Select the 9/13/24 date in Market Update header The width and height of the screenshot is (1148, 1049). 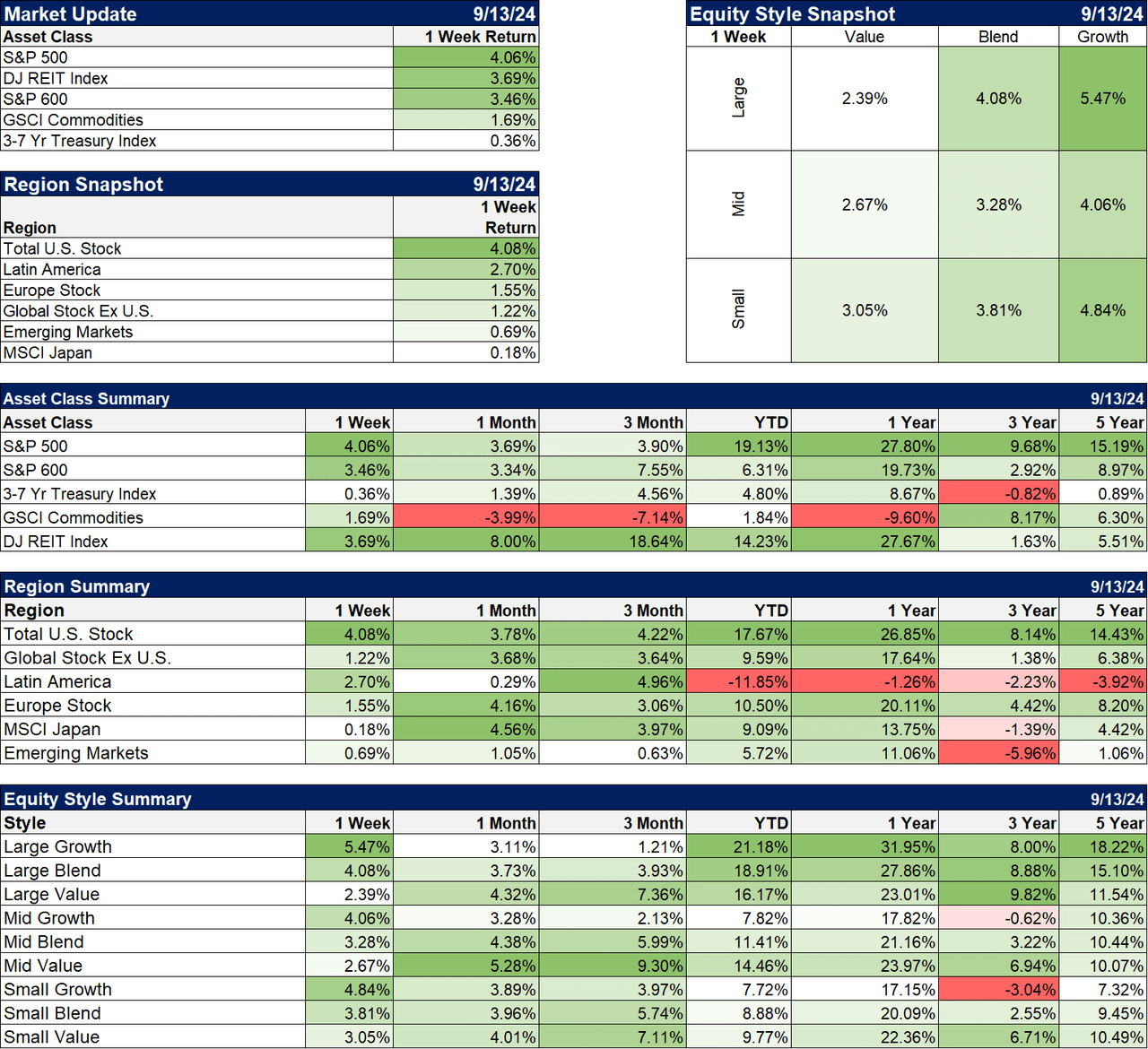504,14
